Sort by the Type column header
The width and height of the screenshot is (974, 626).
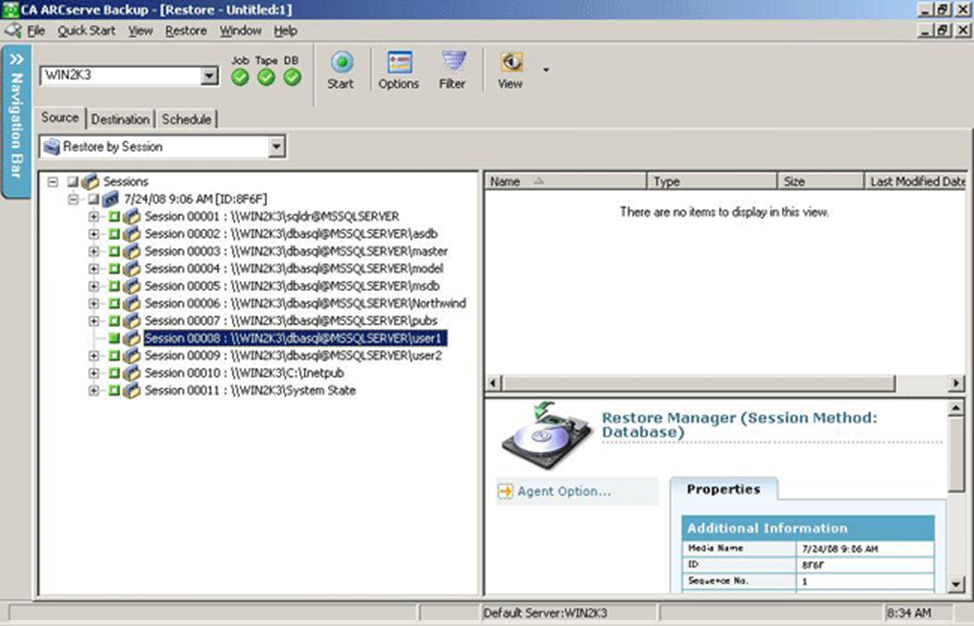pos(712,181)
